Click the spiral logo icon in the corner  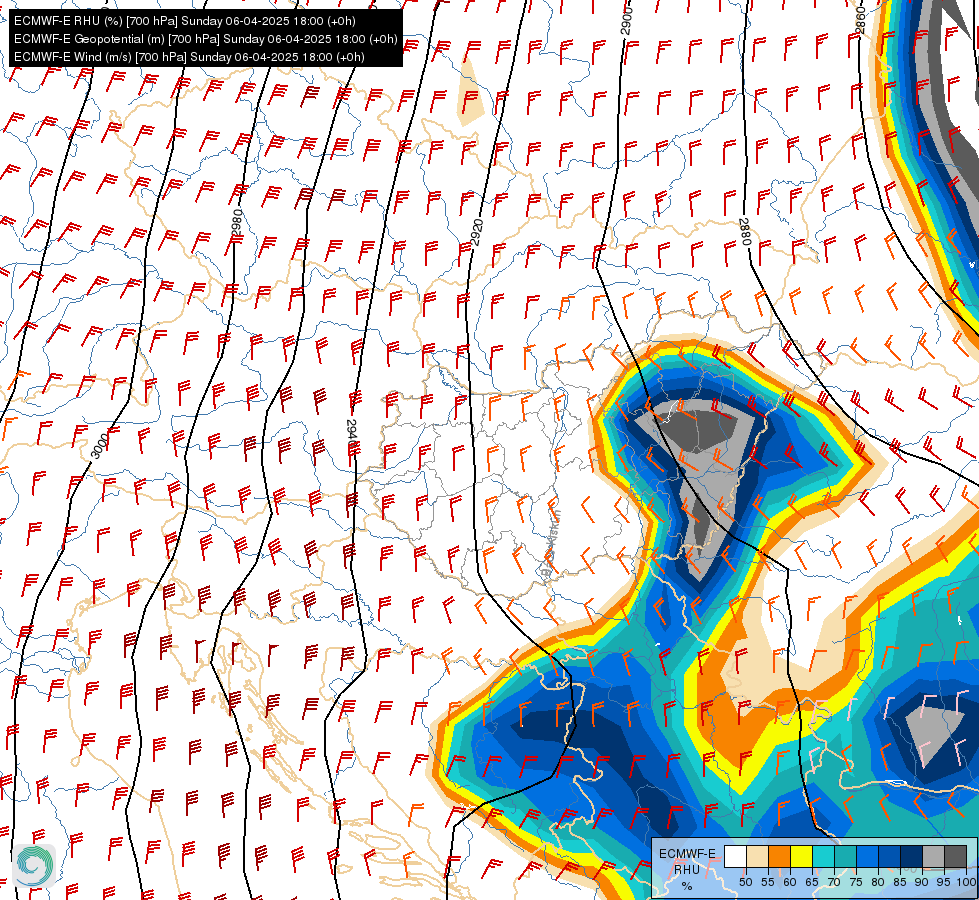click(x=35, y=866)
